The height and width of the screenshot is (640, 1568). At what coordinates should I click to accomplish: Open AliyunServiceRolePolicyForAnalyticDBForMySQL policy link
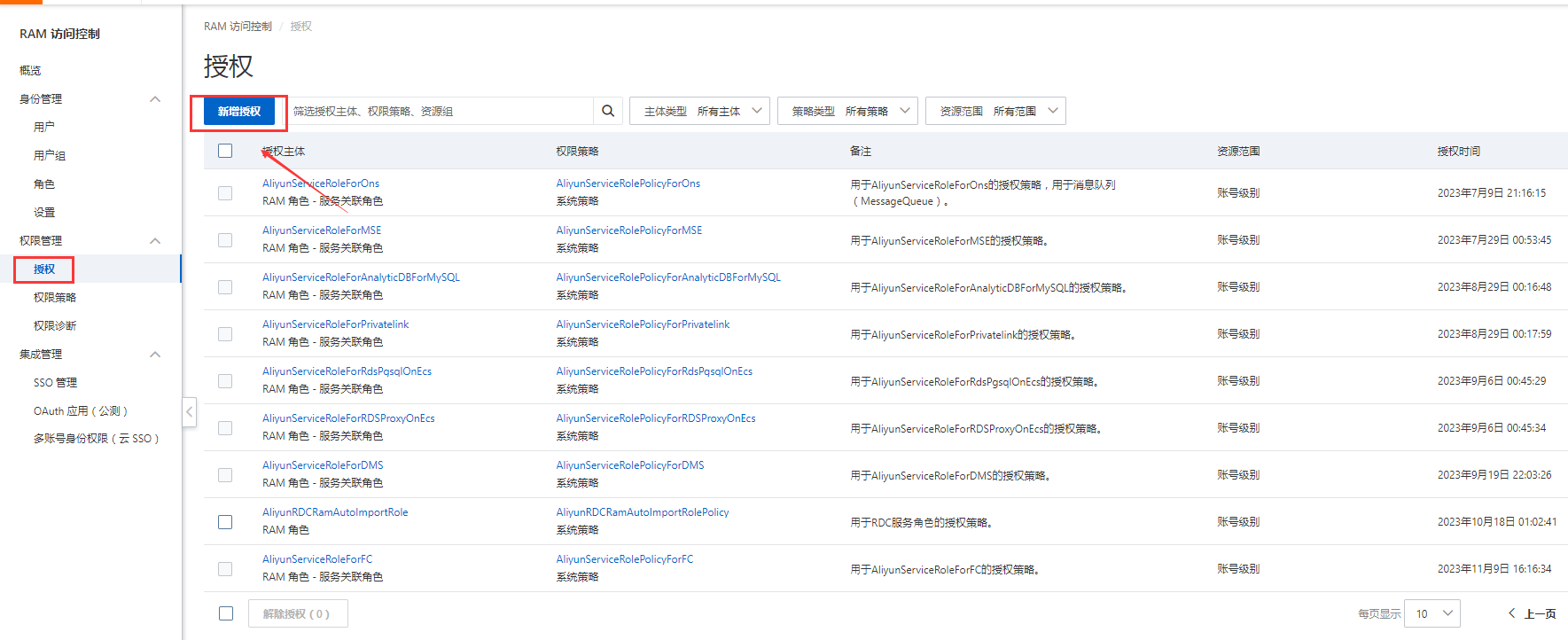point(669,277)
